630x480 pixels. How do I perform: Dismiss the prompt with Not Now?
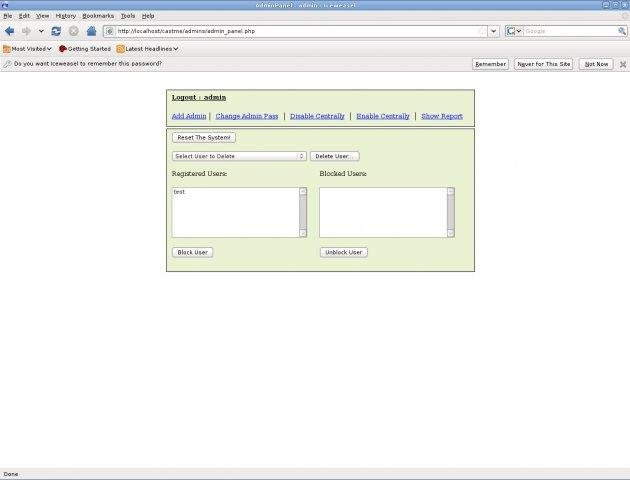[x=596, y=64]
